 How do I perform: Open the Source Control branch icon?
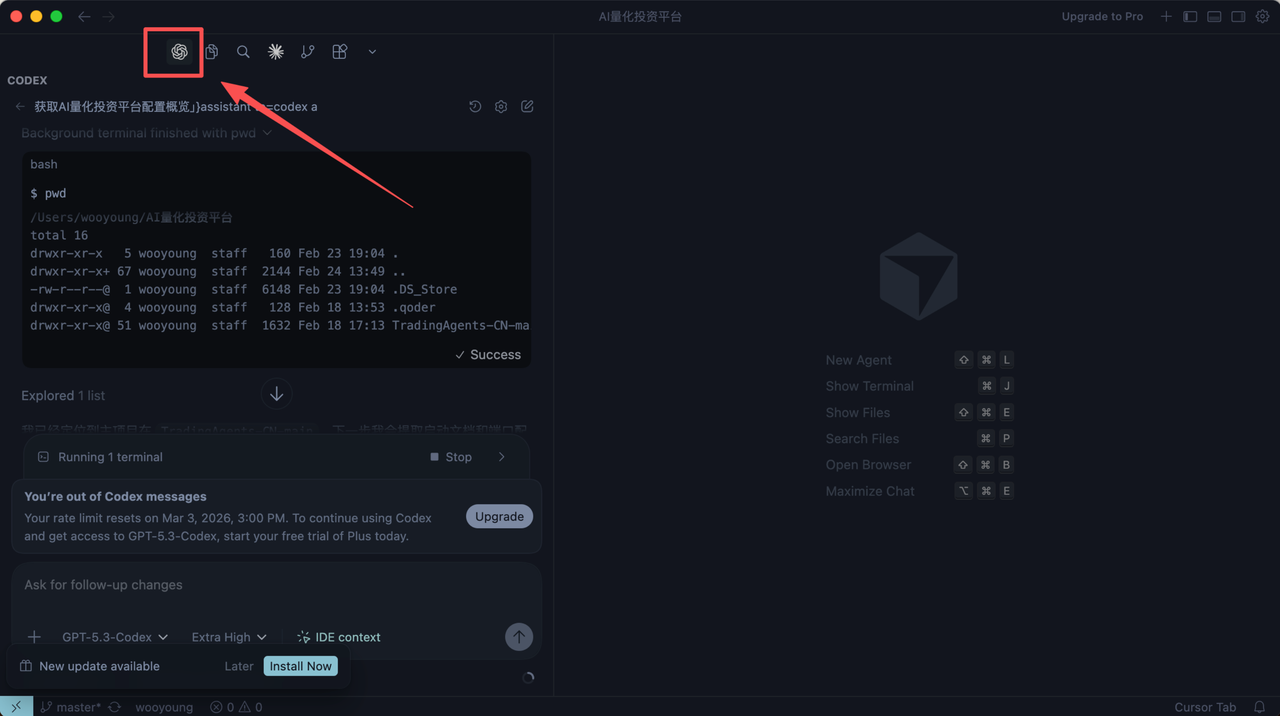click(308, 52)
